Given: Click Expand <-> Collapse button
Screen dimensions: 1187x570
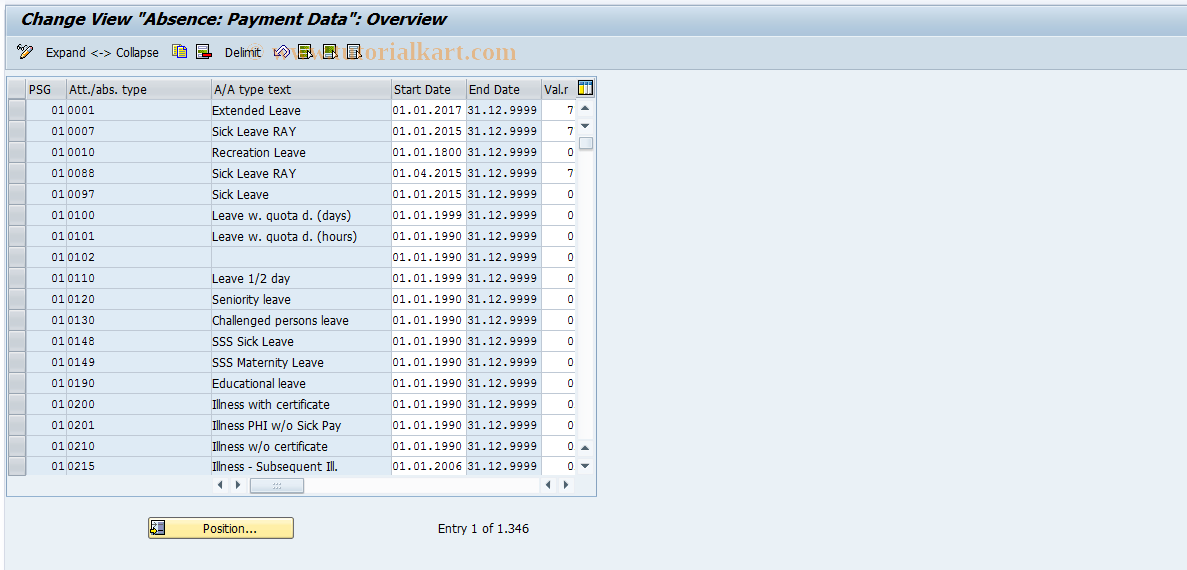Looking at the screenshot, I should (x=102, y=52).
